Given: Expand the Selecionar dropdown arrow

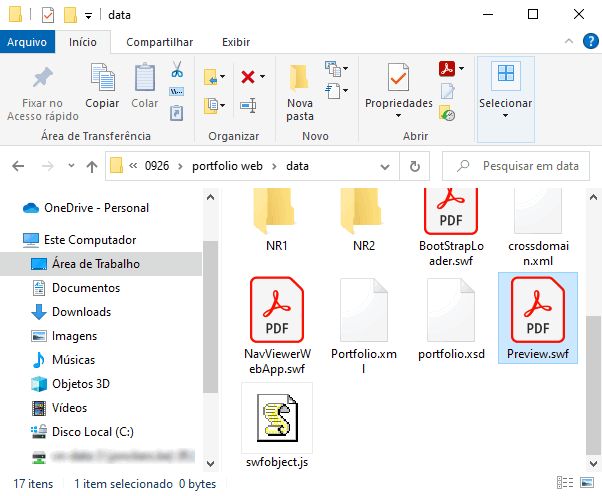Looking at the screenshot, I should 505,116.
